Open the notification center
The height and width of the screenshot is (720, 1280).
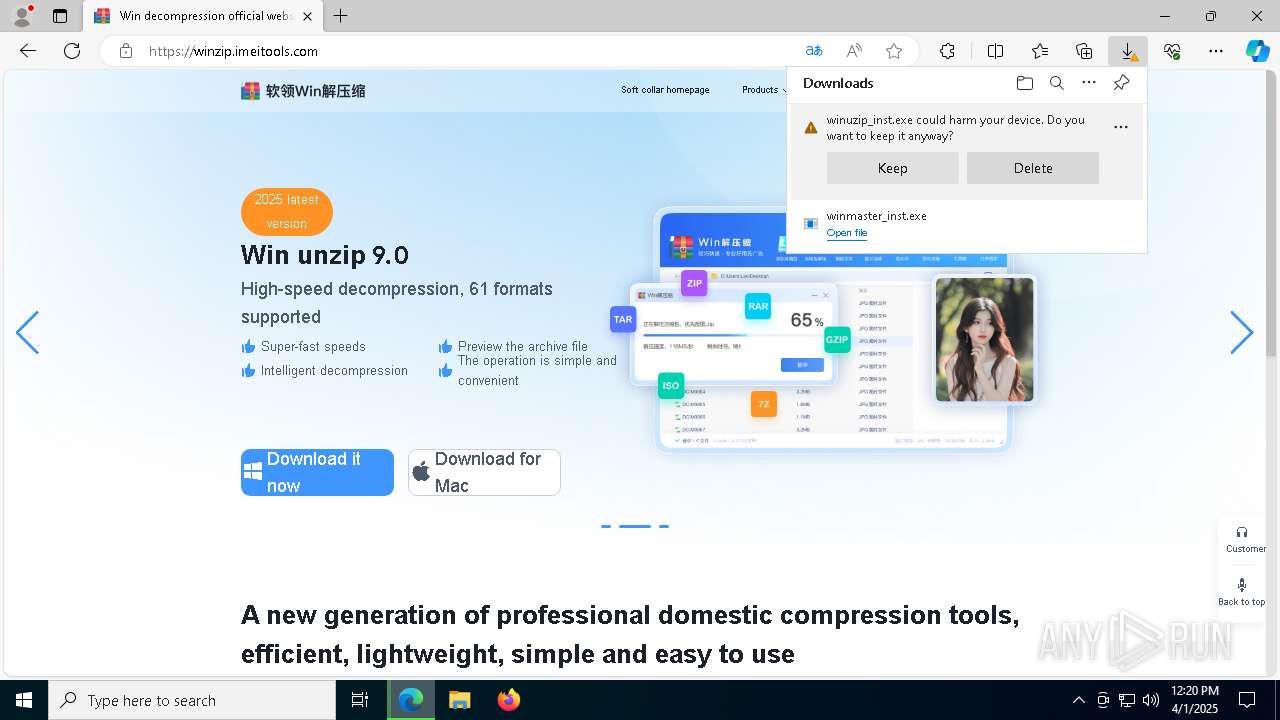click(x=1247, y=700)
